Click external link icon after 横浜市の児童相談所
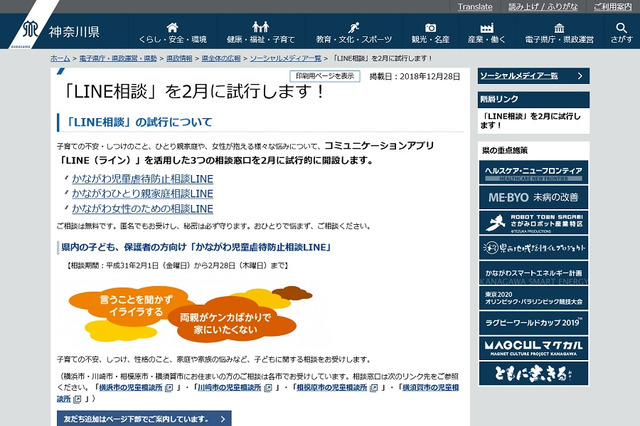This screenshot has height=426, width=640. coord(169,388)
